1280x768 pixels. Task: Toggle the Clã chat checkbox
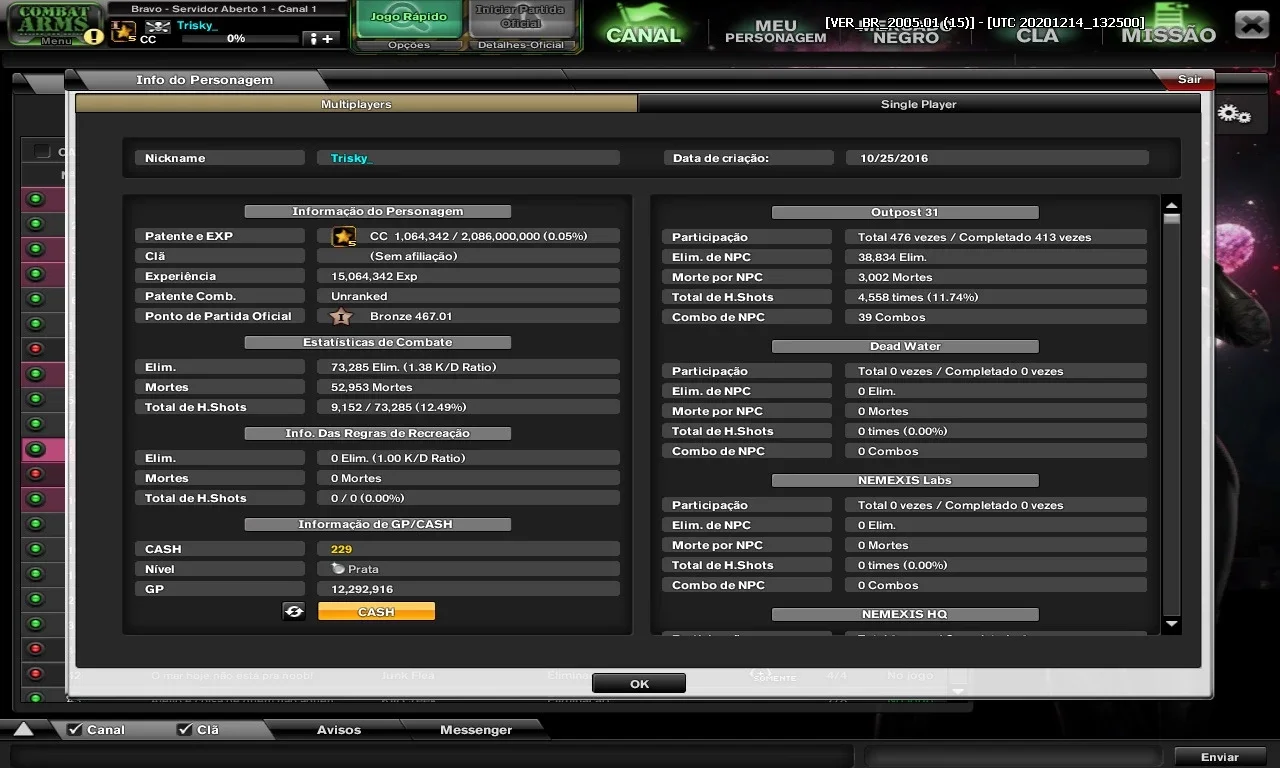click(185, 730)
